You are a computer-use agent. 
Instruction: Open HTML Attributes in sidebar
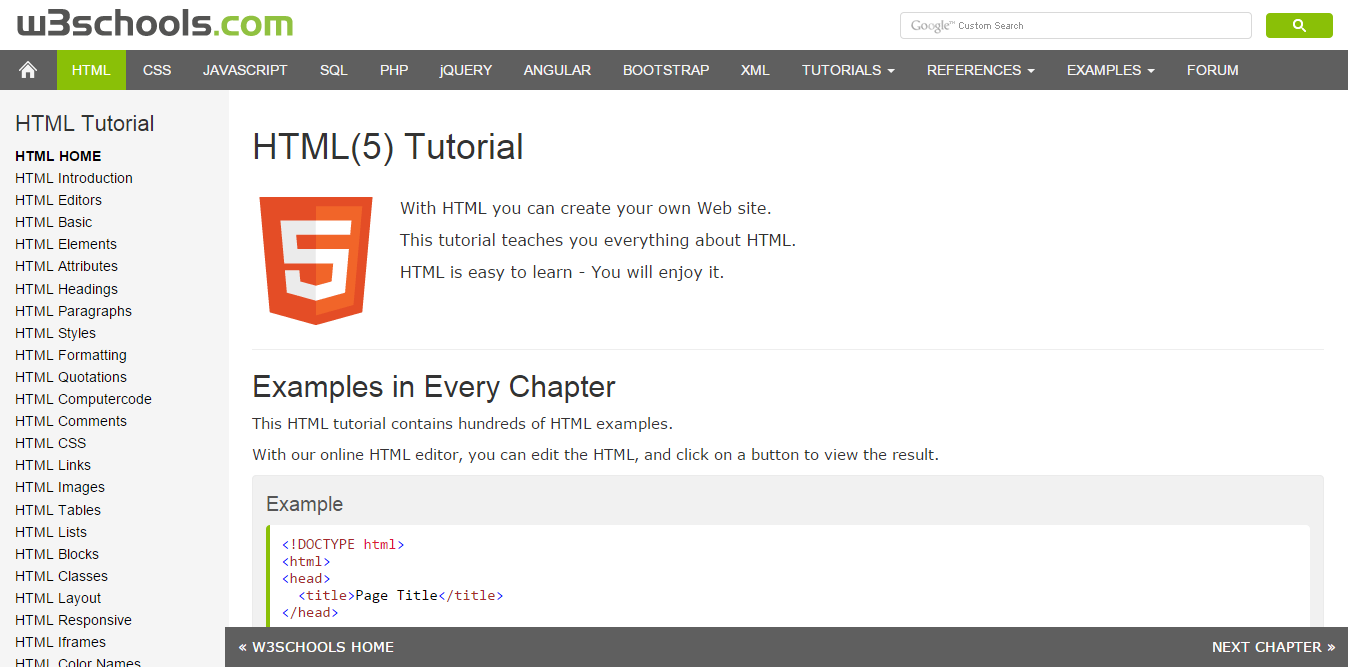[x=66, y=266]
